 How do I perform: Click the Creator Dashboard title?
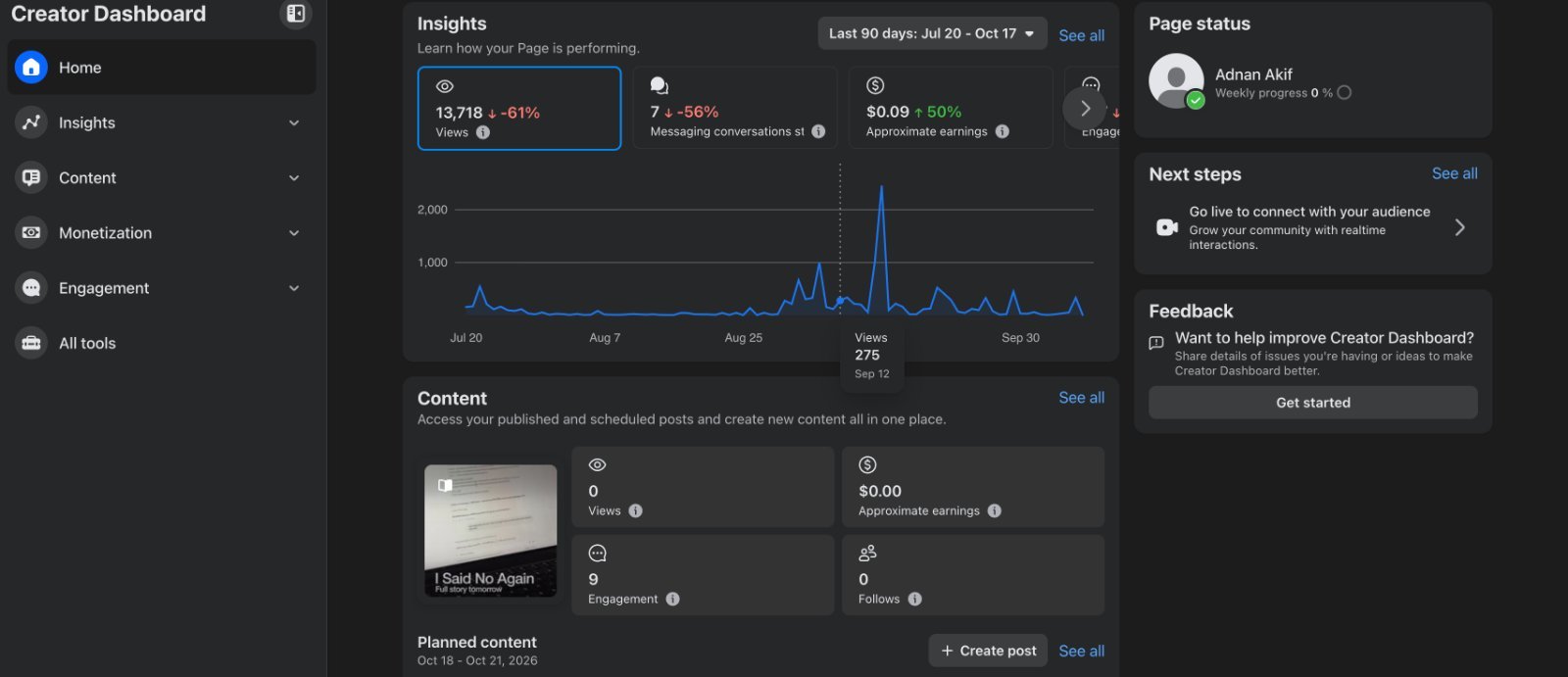coord(109,14)
